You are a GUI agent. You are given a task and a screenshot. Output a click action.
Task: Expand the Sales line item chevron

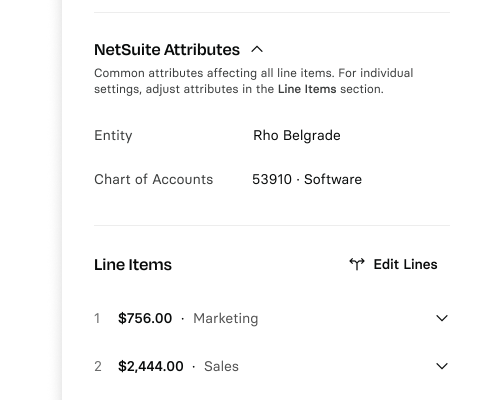point(442,366)
